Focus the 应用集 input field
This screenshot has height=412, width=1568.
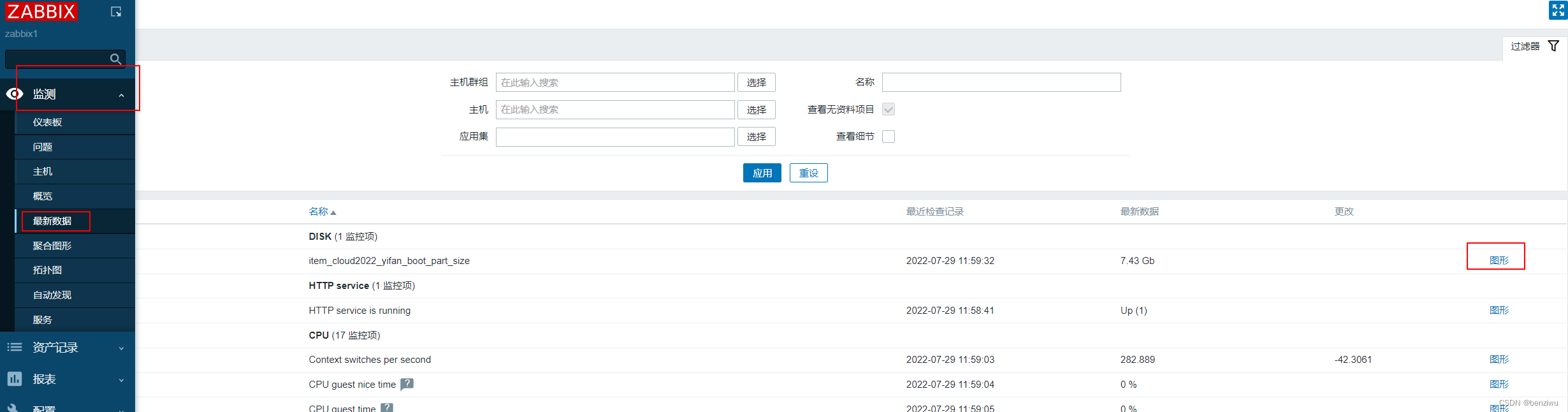coord(615,136)
